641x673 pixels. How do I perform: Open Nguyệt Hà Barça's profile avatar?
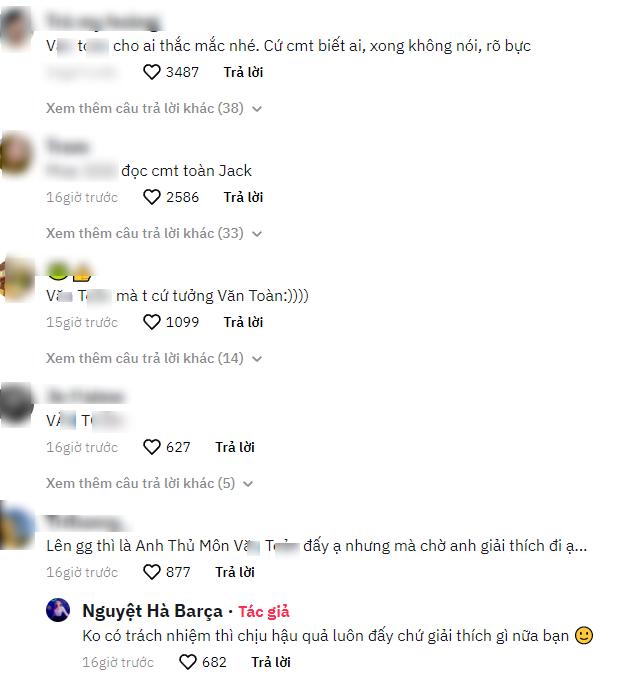tap(58, 610)
